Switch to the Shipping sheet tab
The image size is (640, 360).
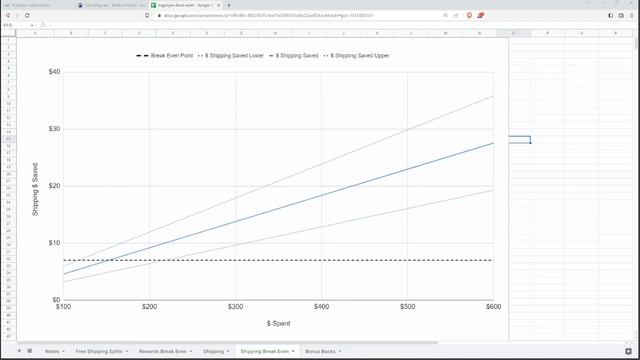point(213,351)
